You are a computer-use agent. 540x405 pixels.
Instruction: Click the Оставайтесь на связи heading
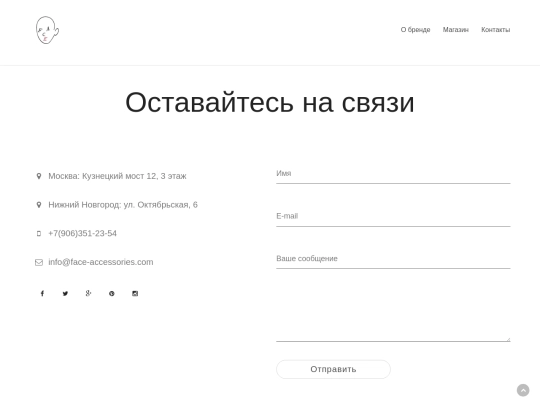[270, 102]
